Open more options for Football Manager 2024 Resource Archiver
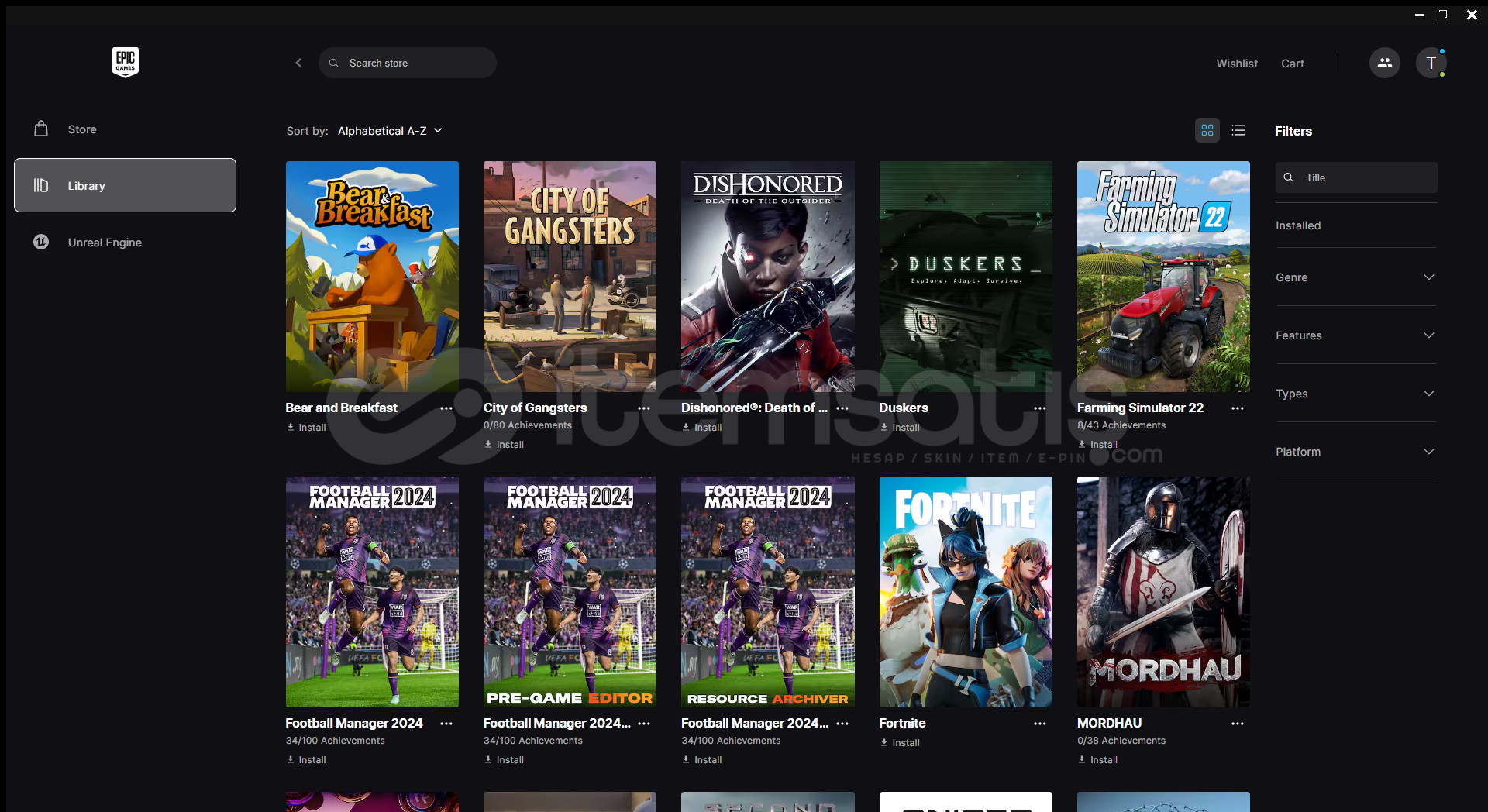The width and height of the screenshot is (1488, 812). [x=842, y=724]
